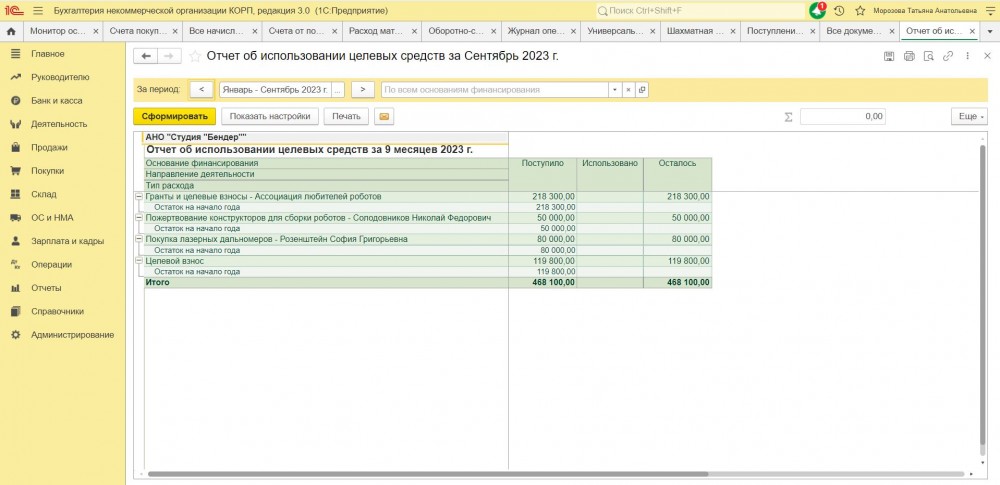The width and height of the screenshot is (1000, 485).
Task: Open the history clock icon
Action: coord(839,10)
